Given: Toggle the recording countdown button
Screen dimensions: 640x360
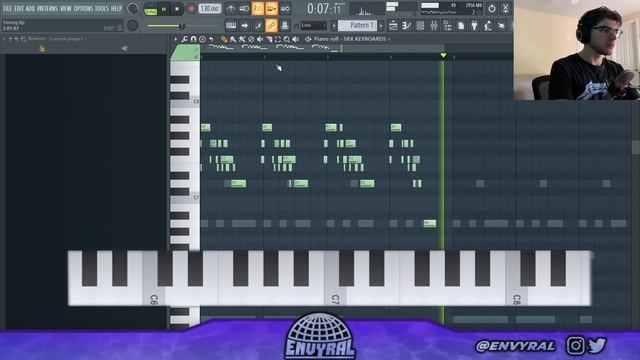Looking at the screenshot, I should tap(258, 8).
